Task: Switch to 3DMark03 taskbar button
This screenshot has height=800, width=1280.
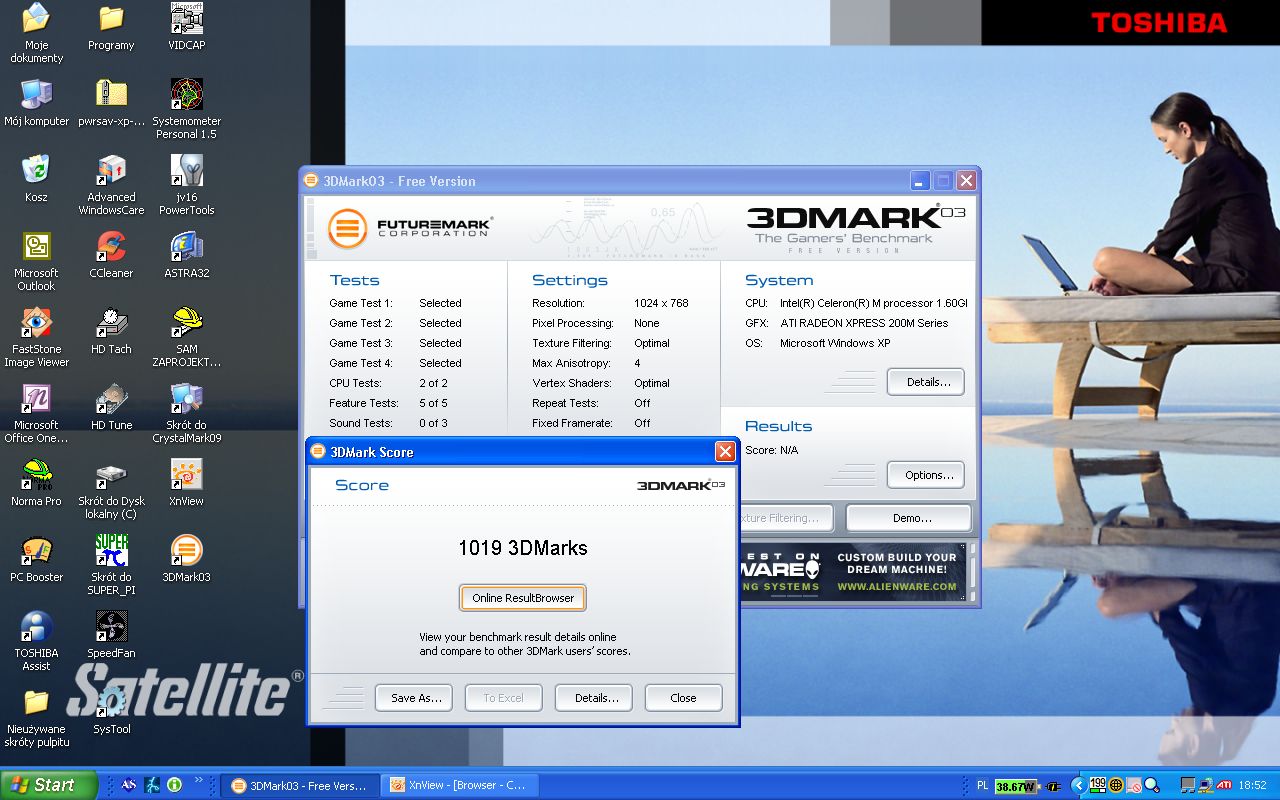Action: [x=300, y=785]
